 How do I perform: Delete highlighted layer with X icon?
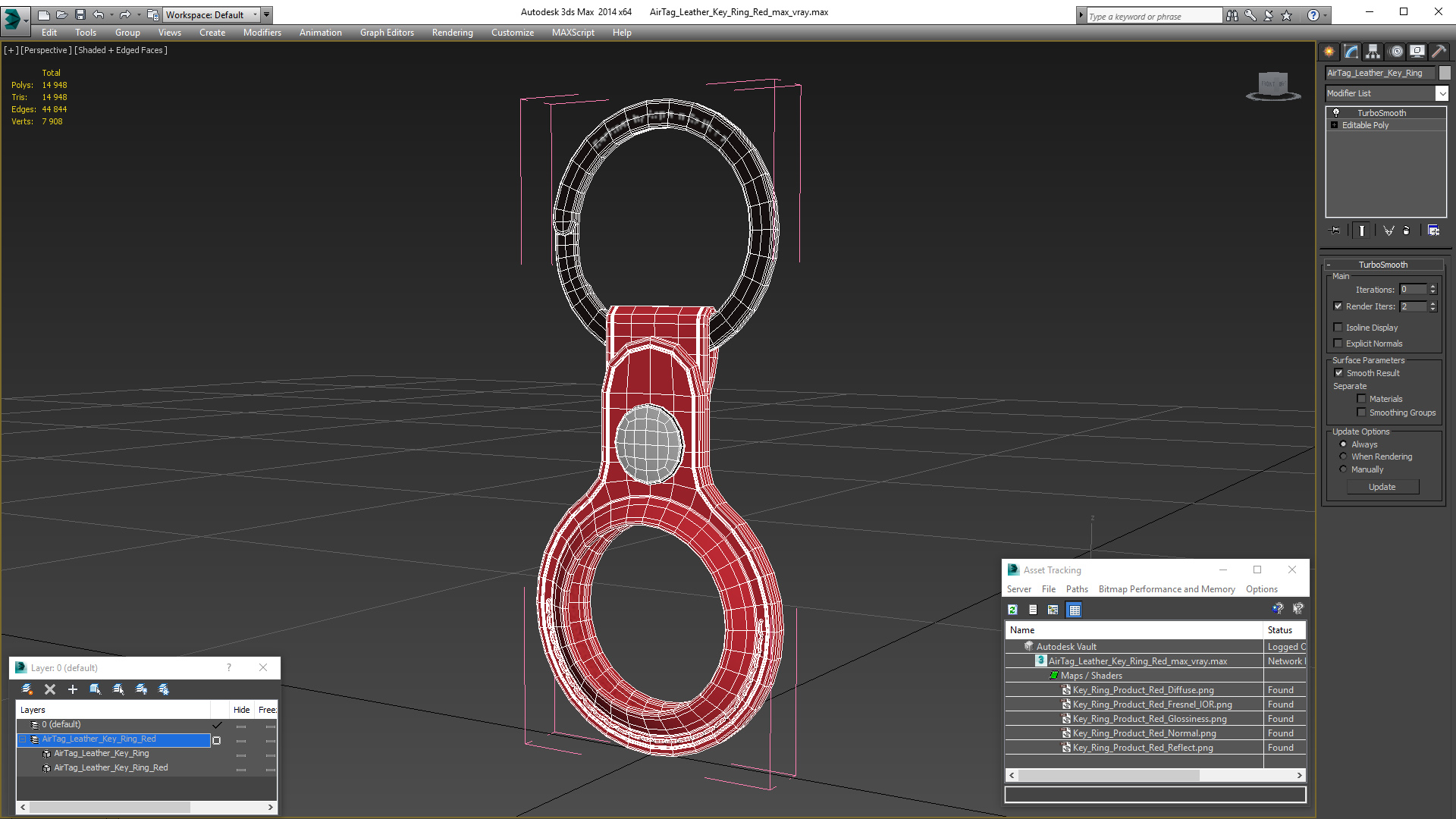click(50, 689)
